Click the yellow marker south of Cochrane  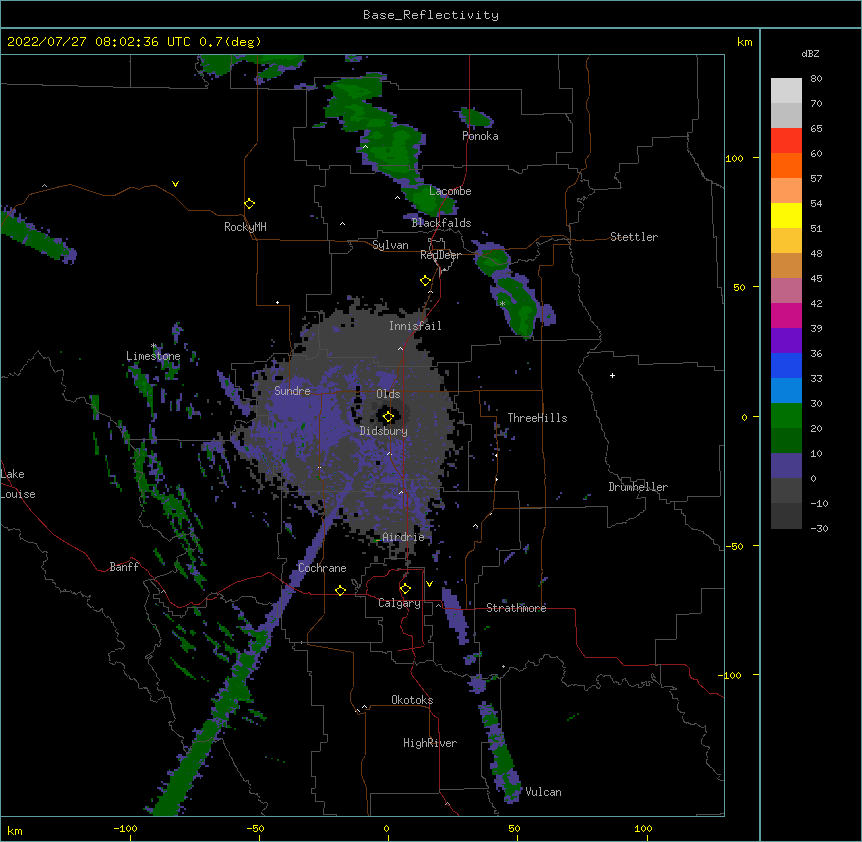pyautogui.click(x=340, y=590)
